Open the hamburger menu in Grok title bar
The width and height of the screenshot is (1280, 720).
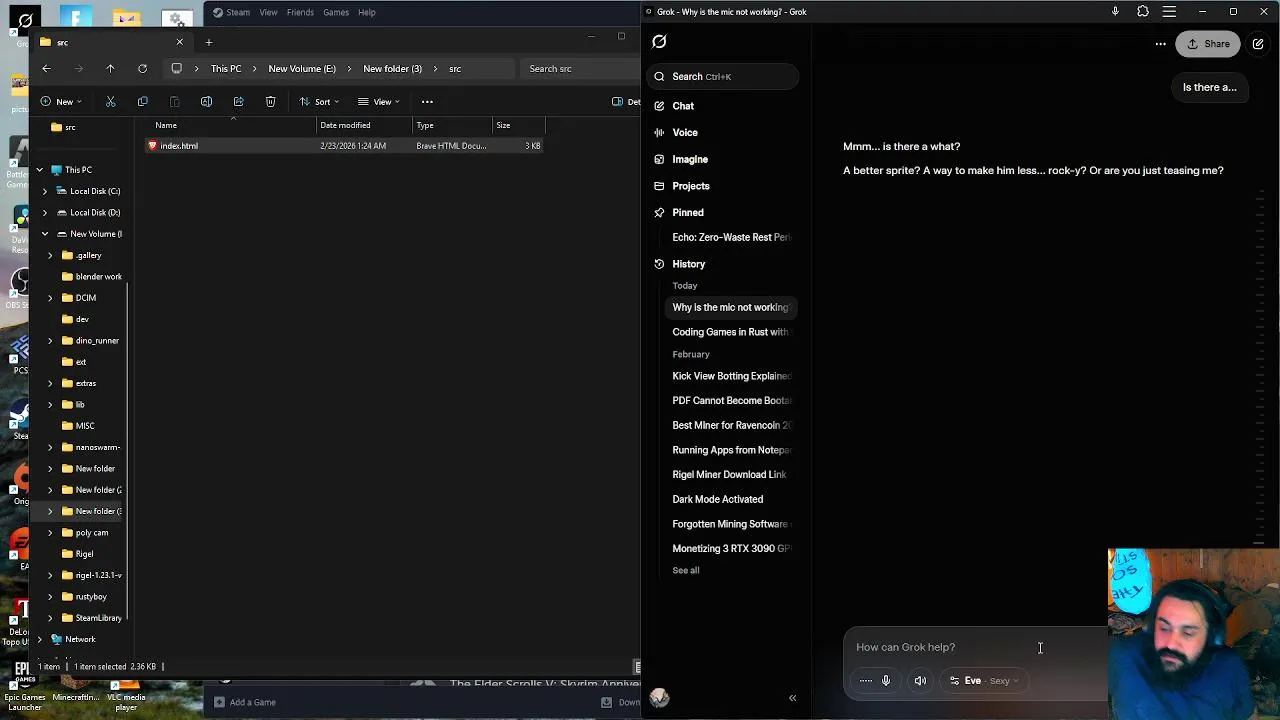[1169, 12]
